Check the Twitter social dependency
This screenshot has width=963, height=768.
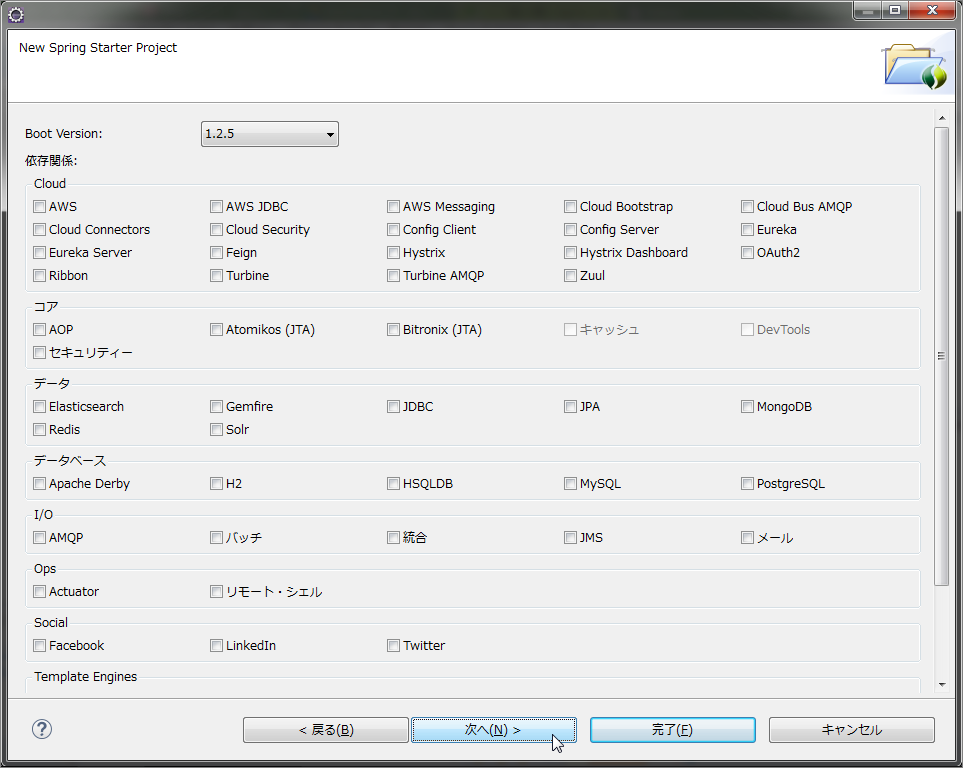[x=393, y=645]
